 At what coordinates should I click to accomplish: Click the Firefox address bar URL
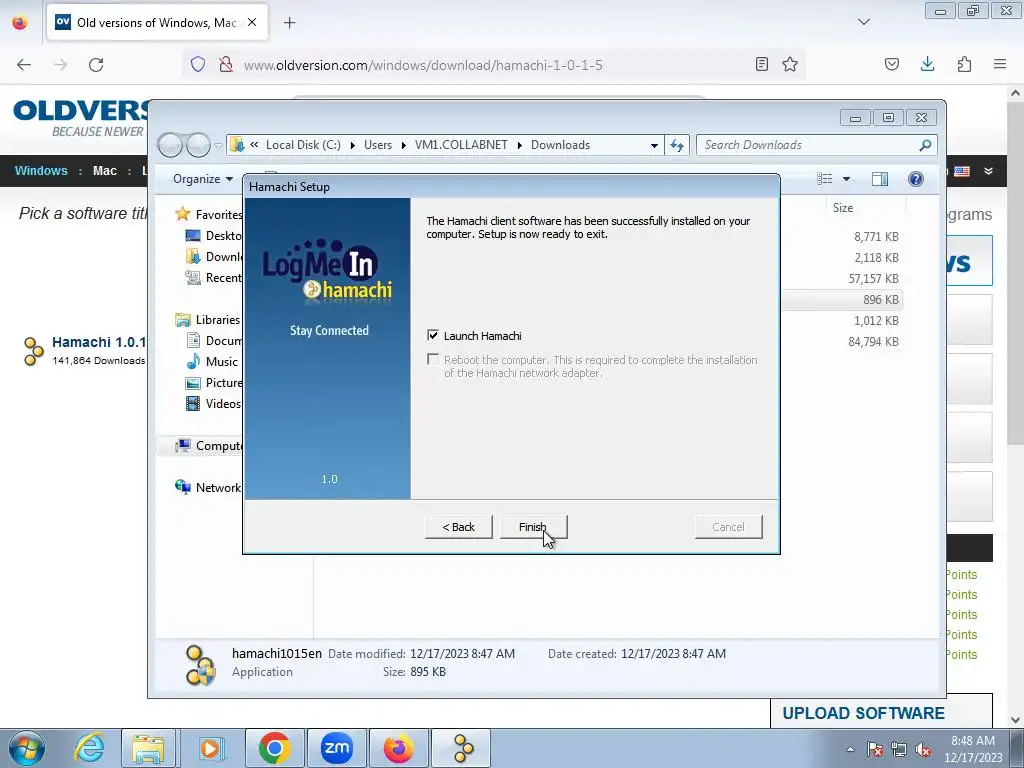coord(423,65)
